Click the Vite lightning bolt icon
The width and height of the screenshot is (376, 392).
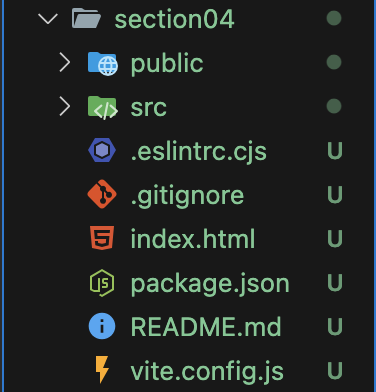[x=102, y=370]
